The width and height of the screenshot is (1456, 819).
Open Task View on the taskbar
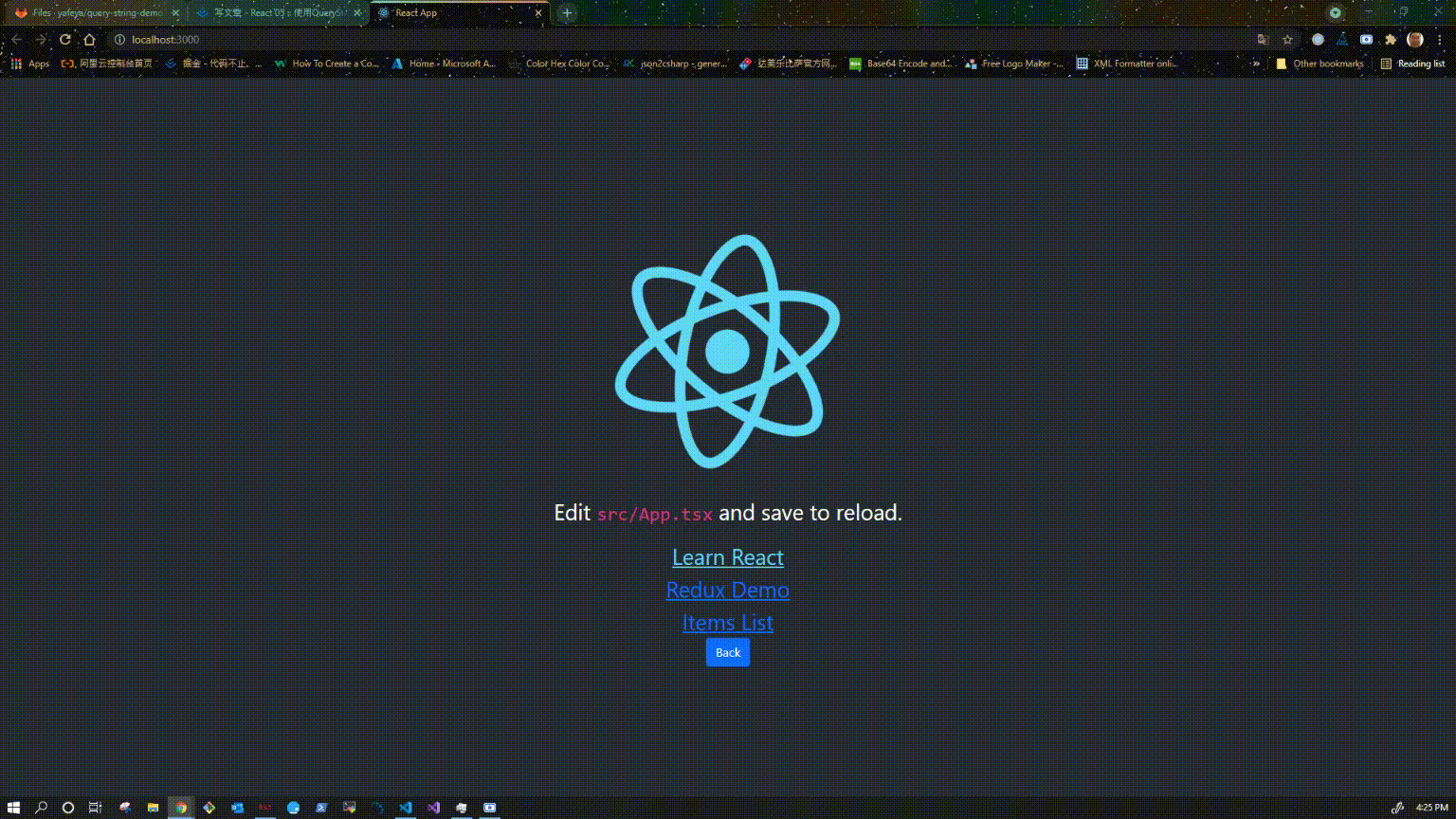tap(96, 808)
